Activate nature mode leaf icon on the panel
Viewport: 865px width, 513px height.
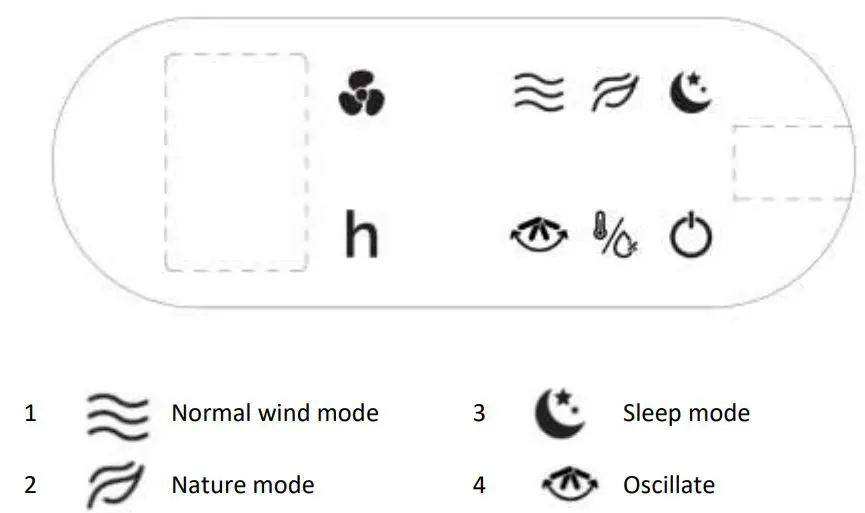pos(613,93)
